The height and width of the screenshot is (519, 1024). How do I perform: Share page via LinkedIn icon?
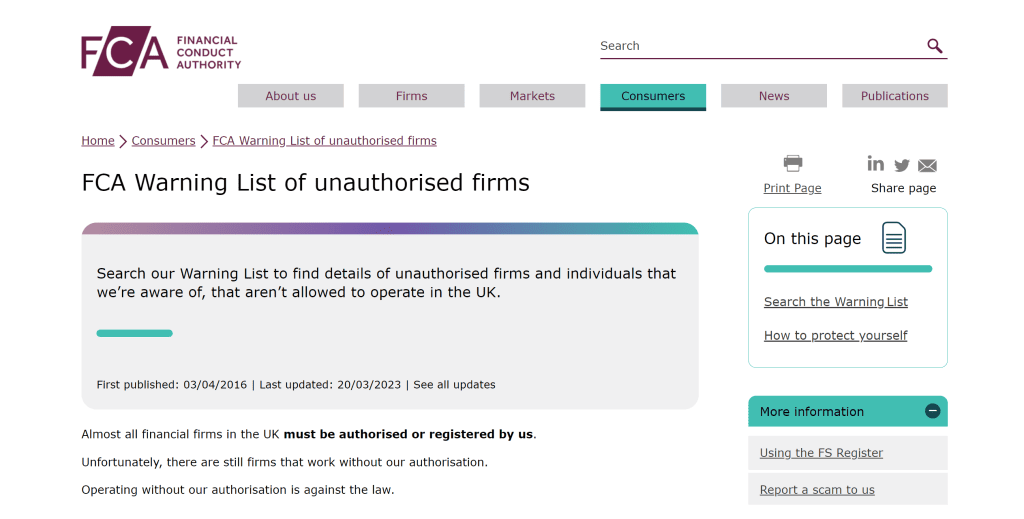click(876, 164)
